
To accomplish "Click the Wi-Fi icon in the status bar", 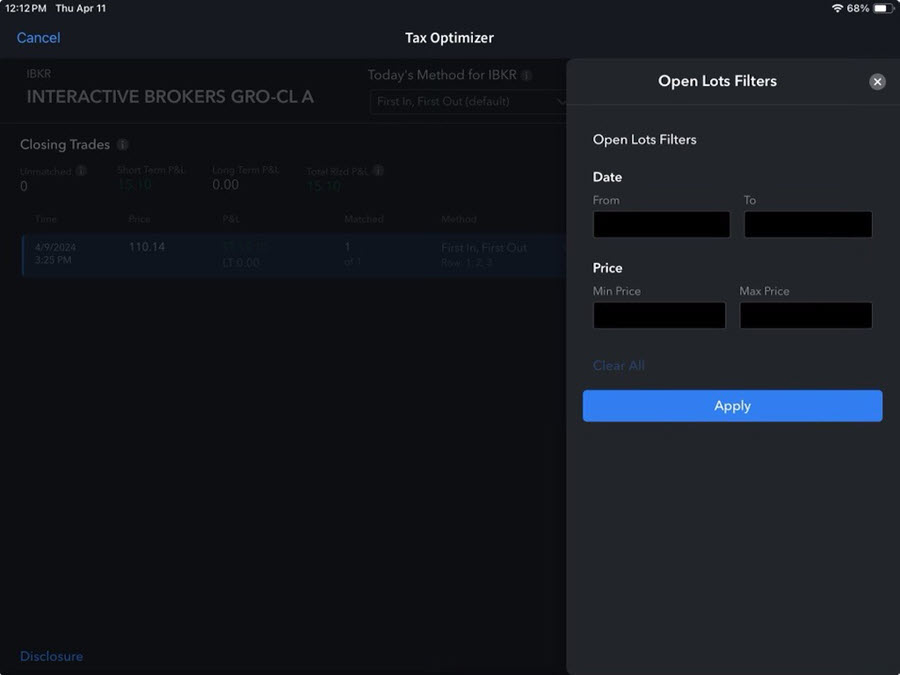I will (838, 8).
